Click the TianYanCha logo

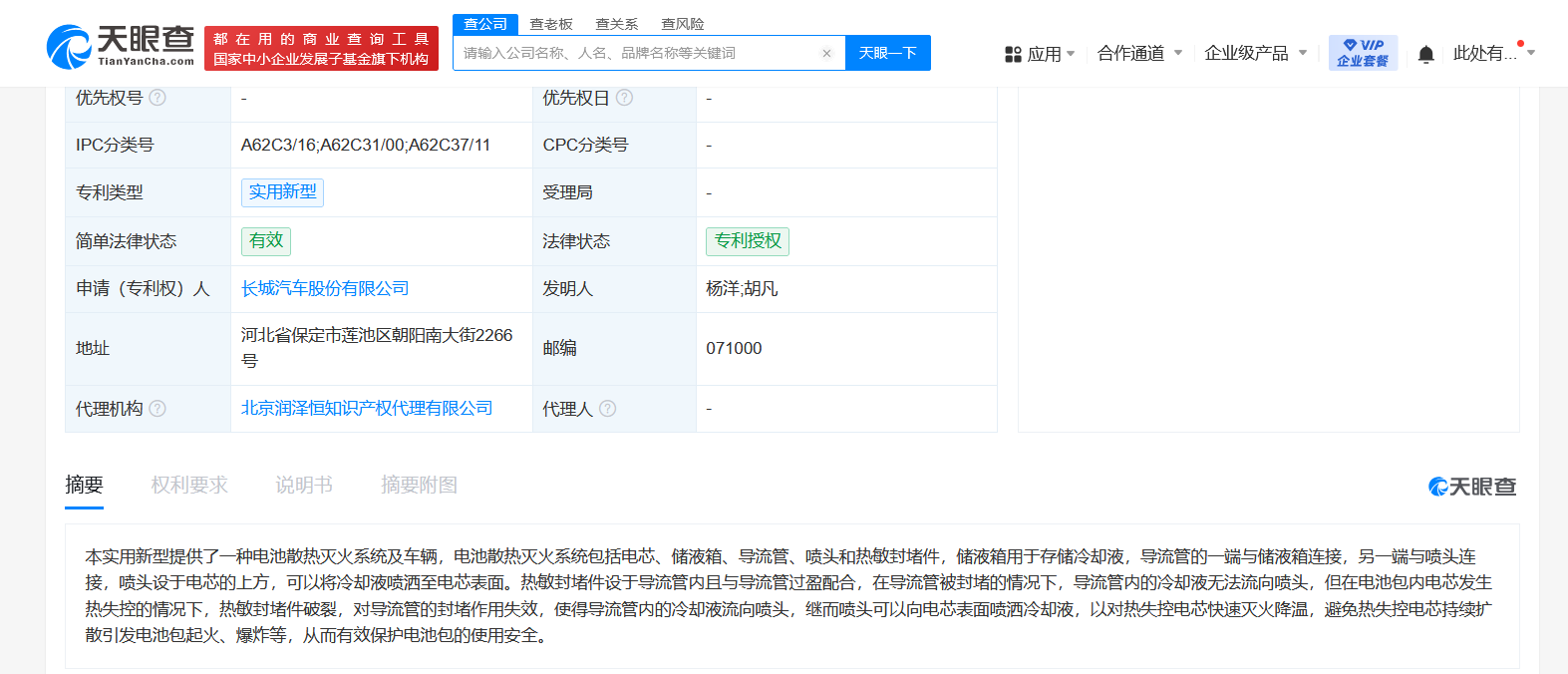[x=121, y=46]
